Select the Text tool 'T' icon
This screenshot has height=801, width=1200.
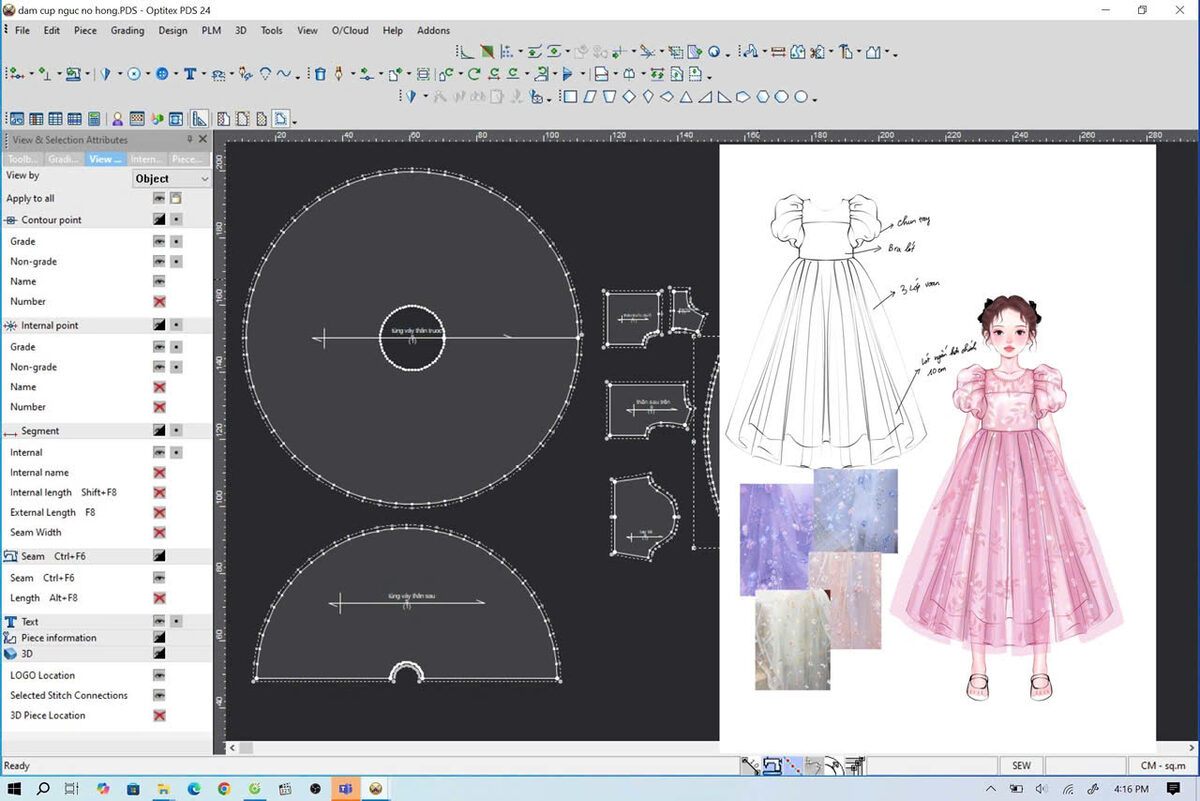pos(189,73)
